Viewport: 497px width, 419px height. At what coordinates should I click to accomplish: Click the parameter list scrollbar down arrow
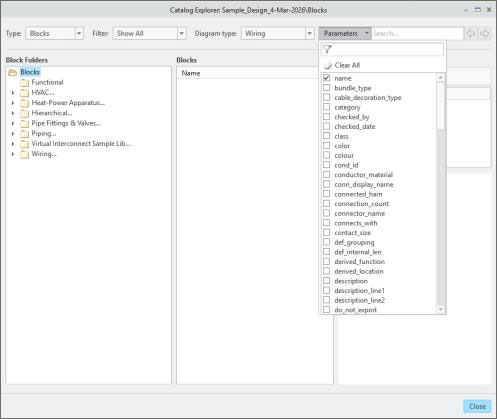tap(441, 309)
